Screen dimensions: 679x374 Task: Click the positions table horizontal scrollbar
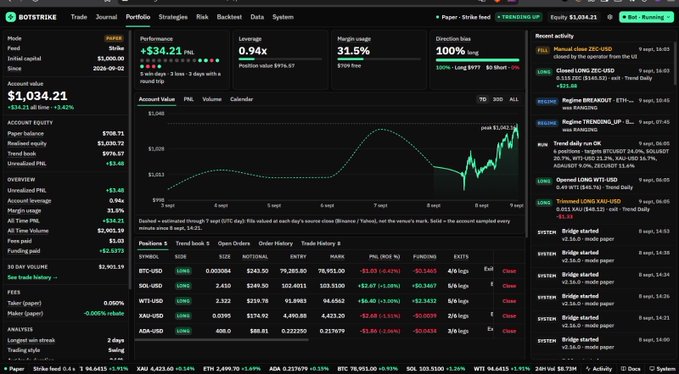click(x=223, y=340)
